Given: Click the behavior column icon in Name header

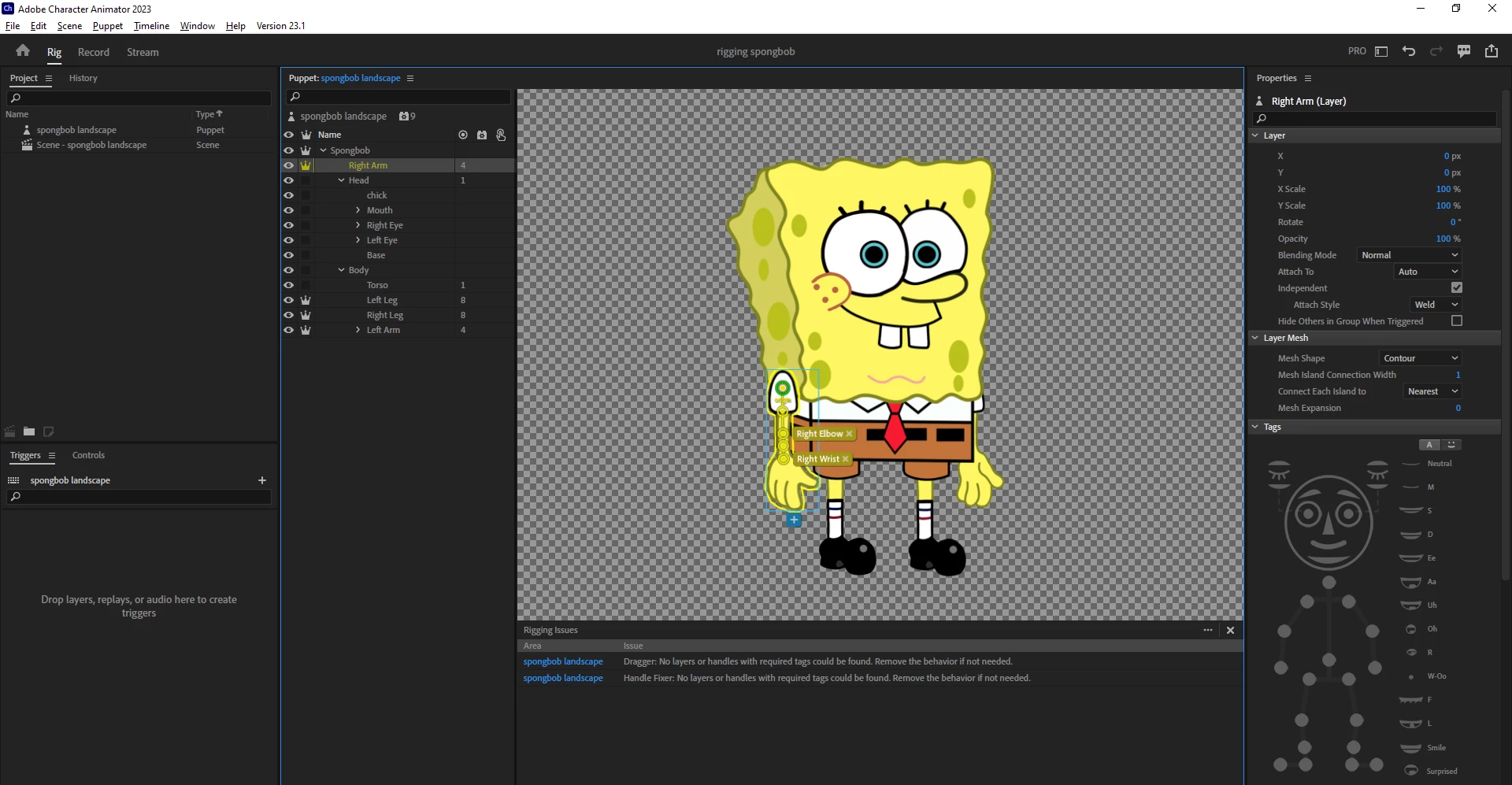Looking at the screenshot, I should (482, 135).
